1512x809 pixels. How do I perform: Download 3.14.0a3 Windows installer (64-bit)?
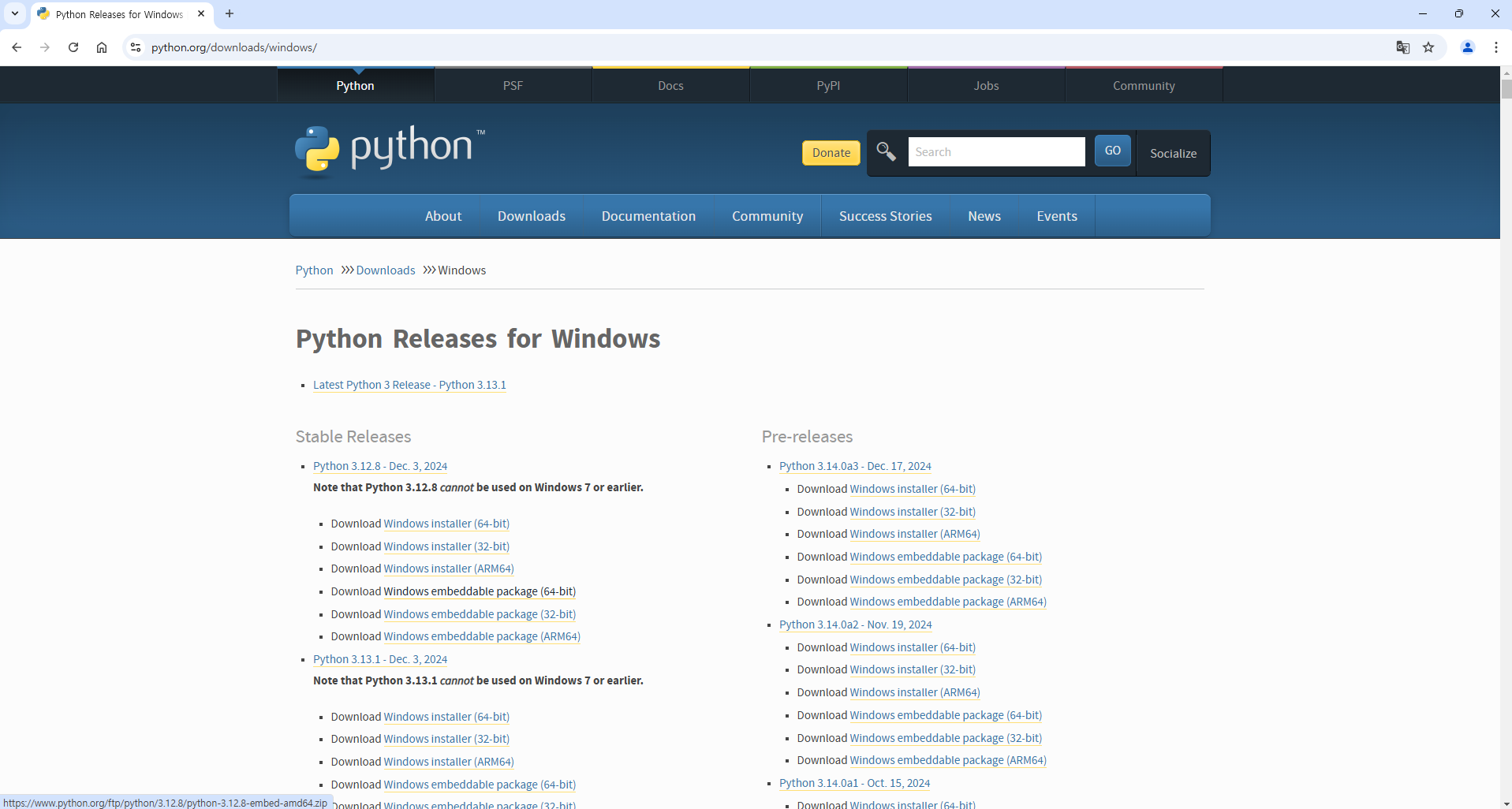point(913,489)
